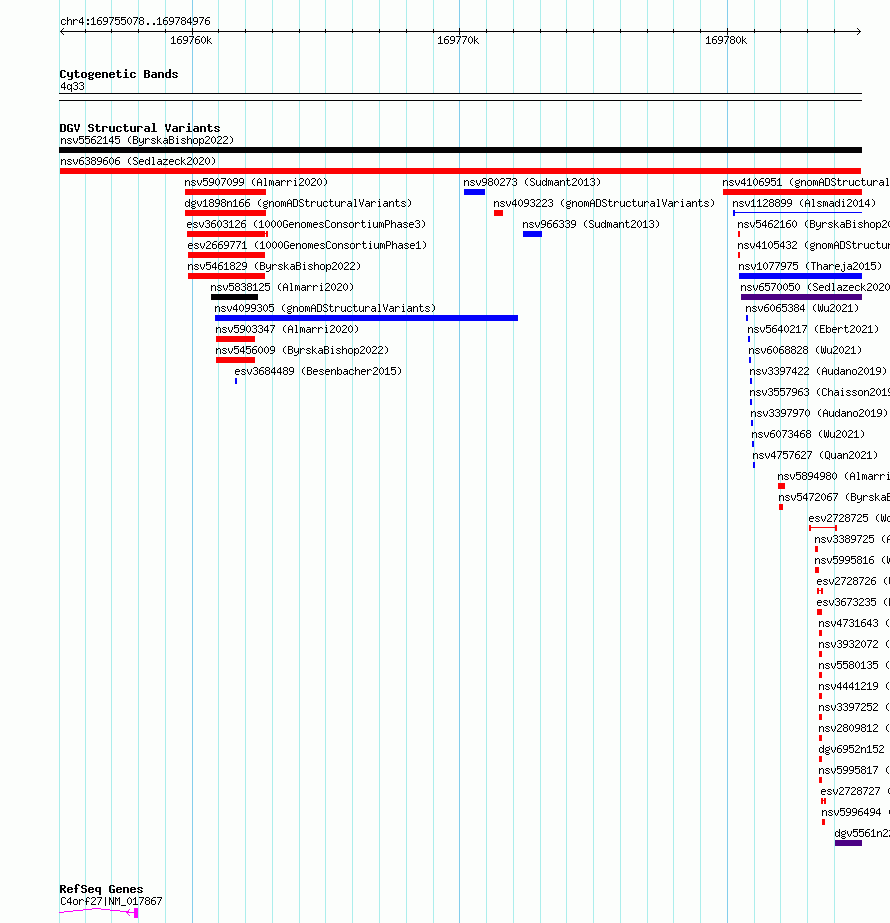Select nsv5894980 variant label
This screenshot has width=890, height=923.
[x=833, y=477]
